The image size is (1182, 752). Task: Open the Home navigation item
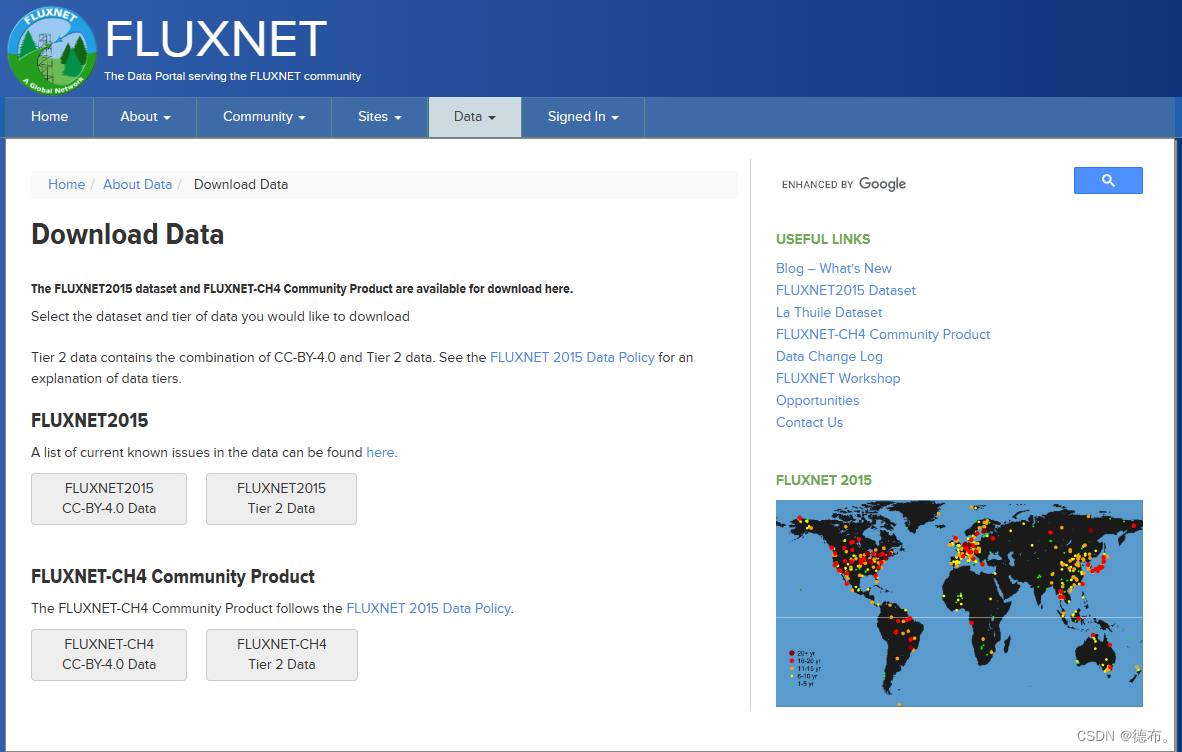pyautogui.click(x=50, y=117)
